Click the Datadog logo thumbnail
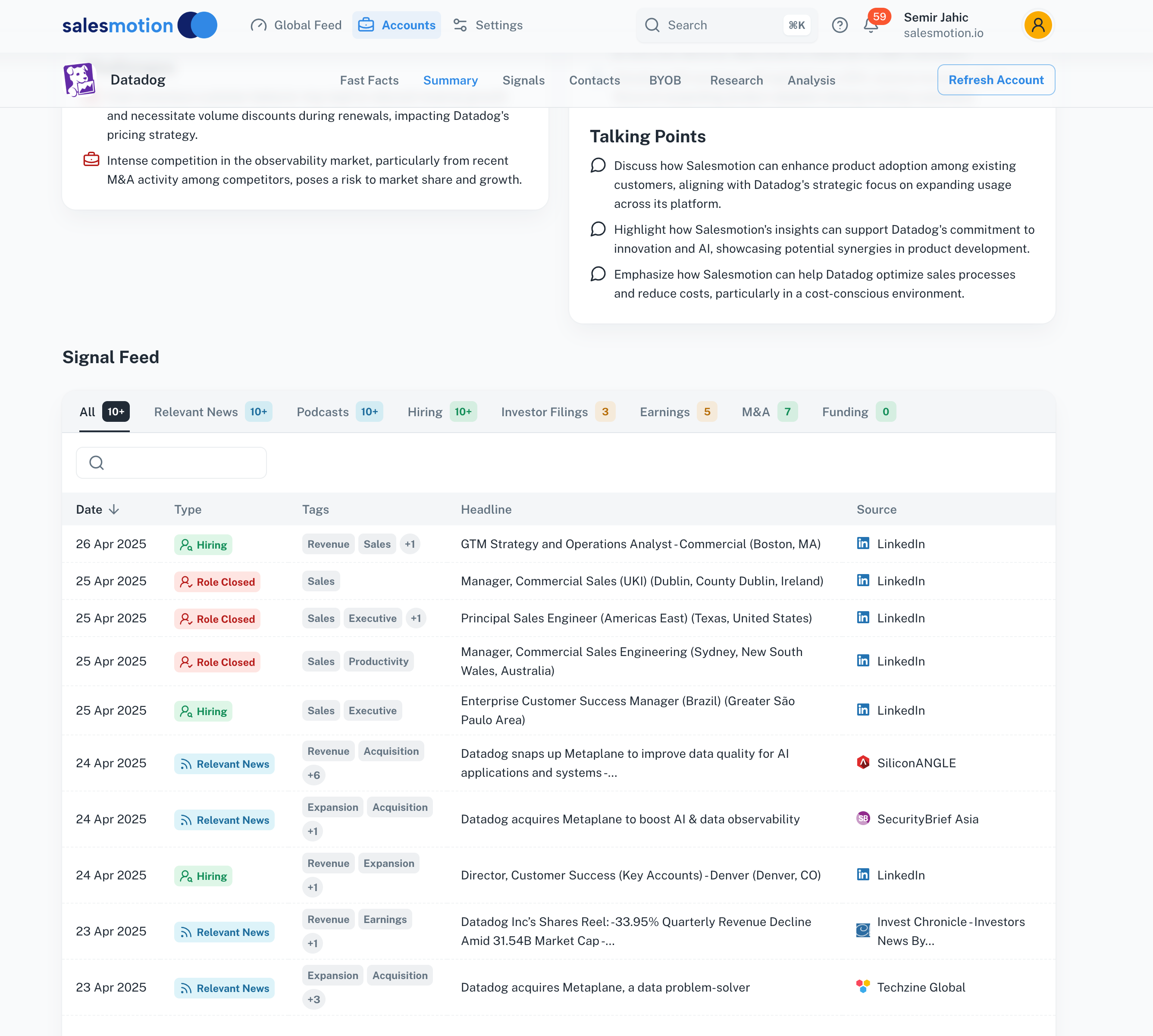The height and width of the screenshot is (1036, 1153). coord(79,80)
